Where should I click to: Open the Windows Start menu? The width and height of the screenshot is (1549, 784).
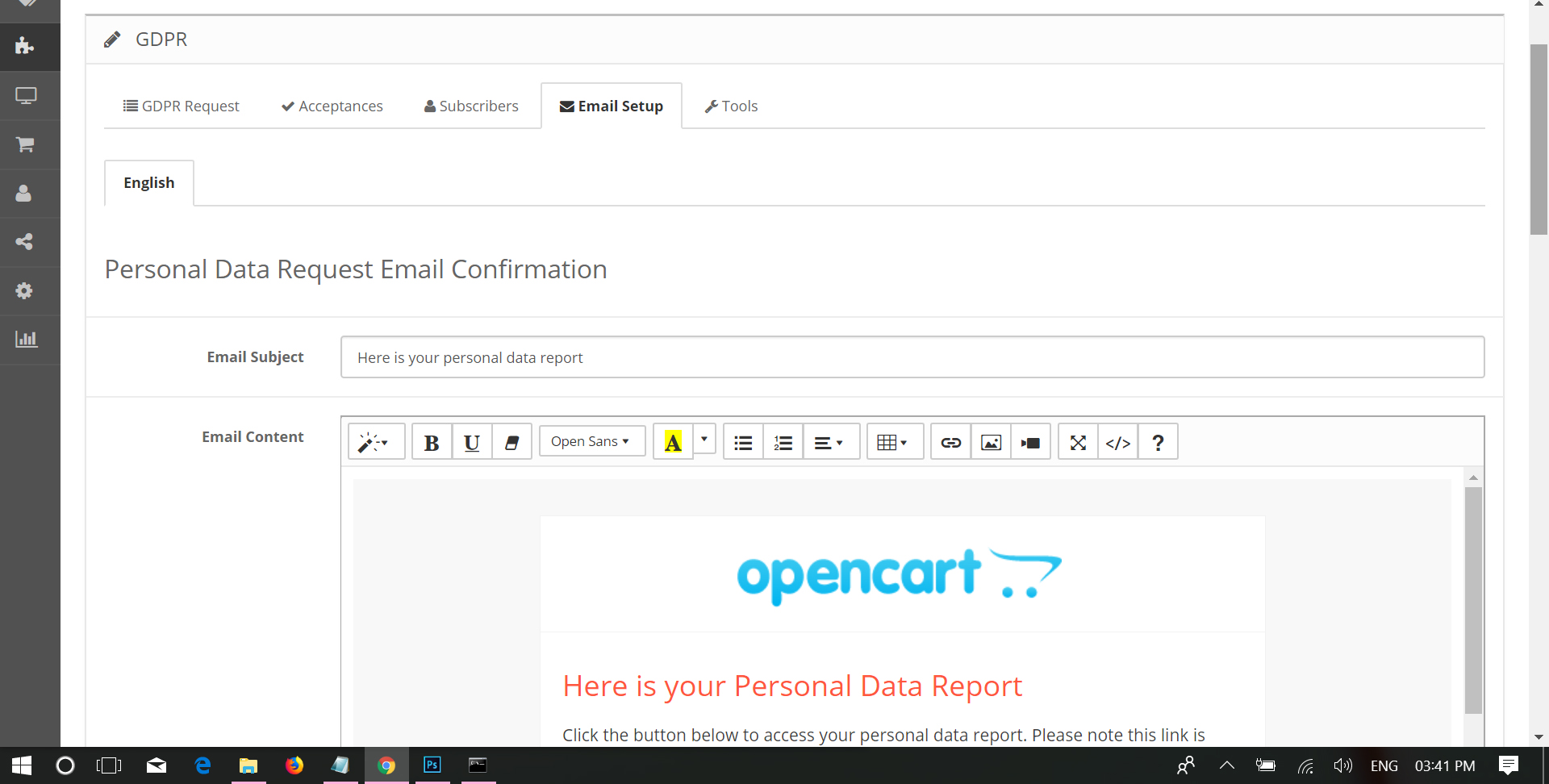click(x=22, y=765)
